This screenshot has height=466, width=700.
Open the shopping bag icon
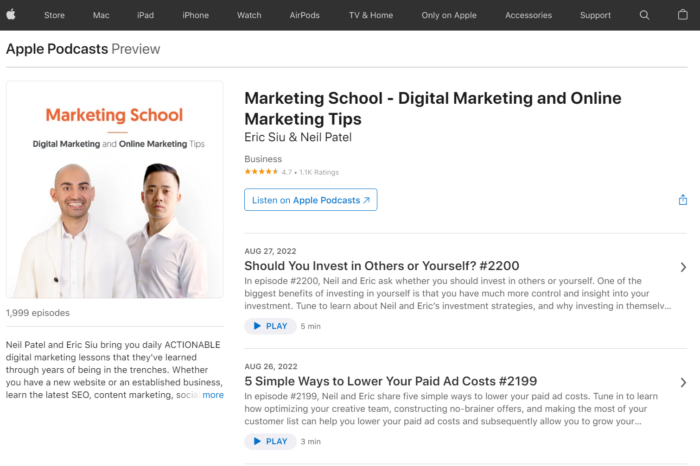coord(683,15)
